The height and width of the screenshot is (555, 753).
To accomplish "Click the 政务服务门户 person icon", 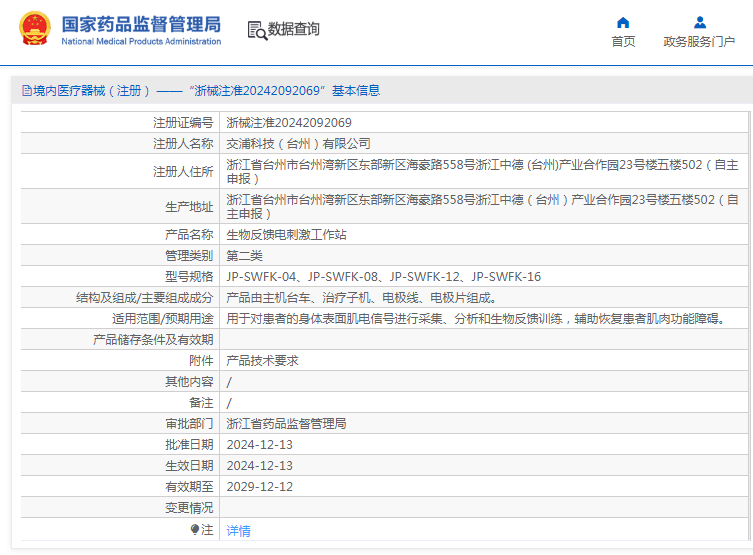I will pyautogui.click(x=700, y=23).
